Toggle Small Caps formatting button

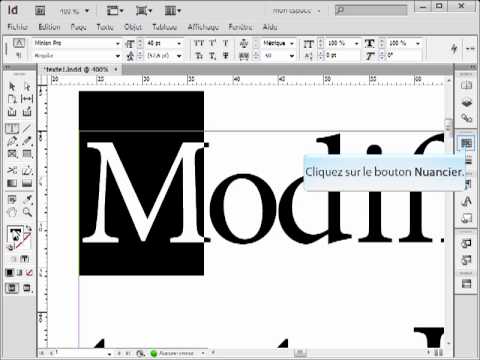199,56
